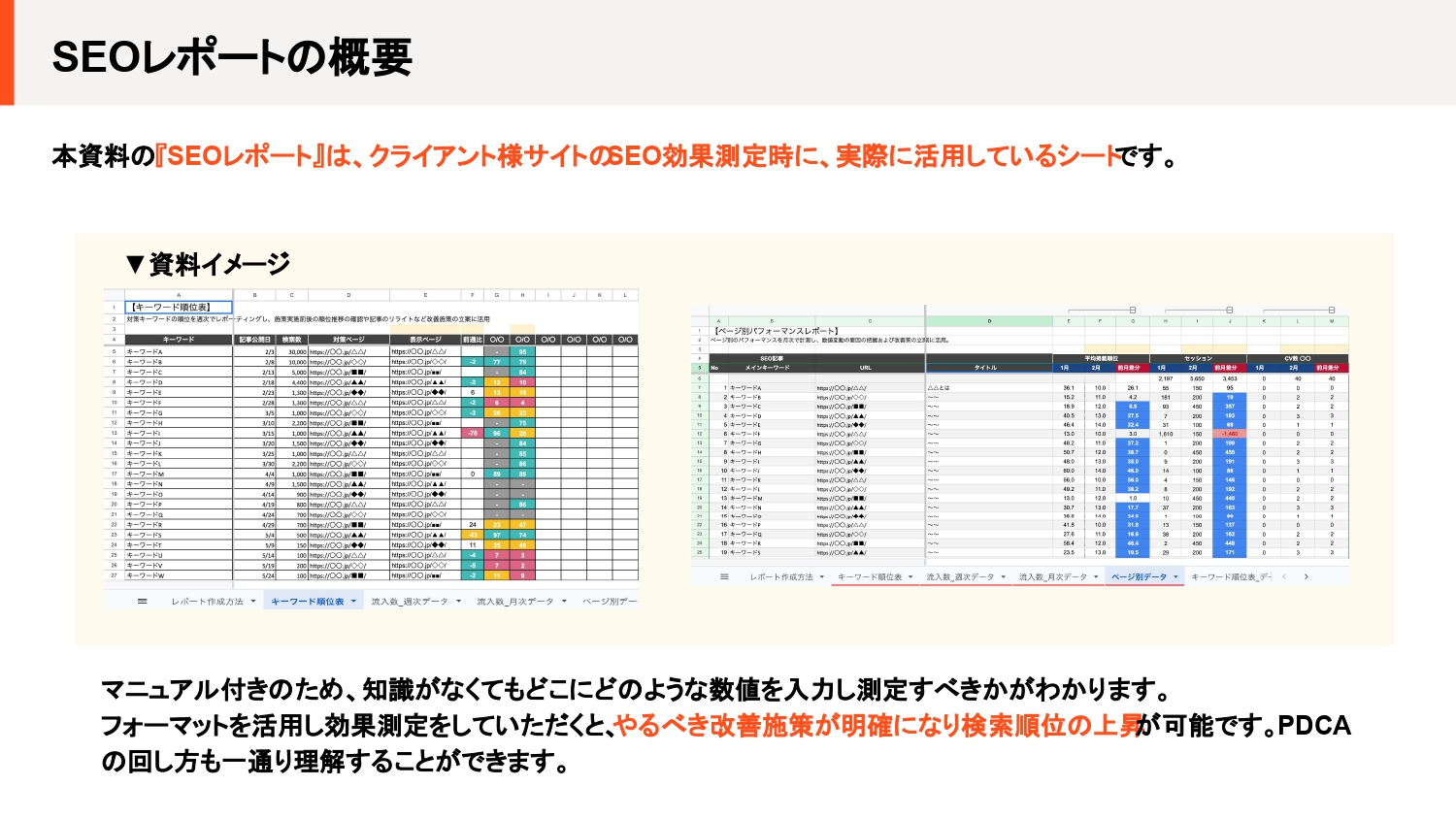
Task: Open dropdown of left 流入数_週次データ tab
Action: 458,602
